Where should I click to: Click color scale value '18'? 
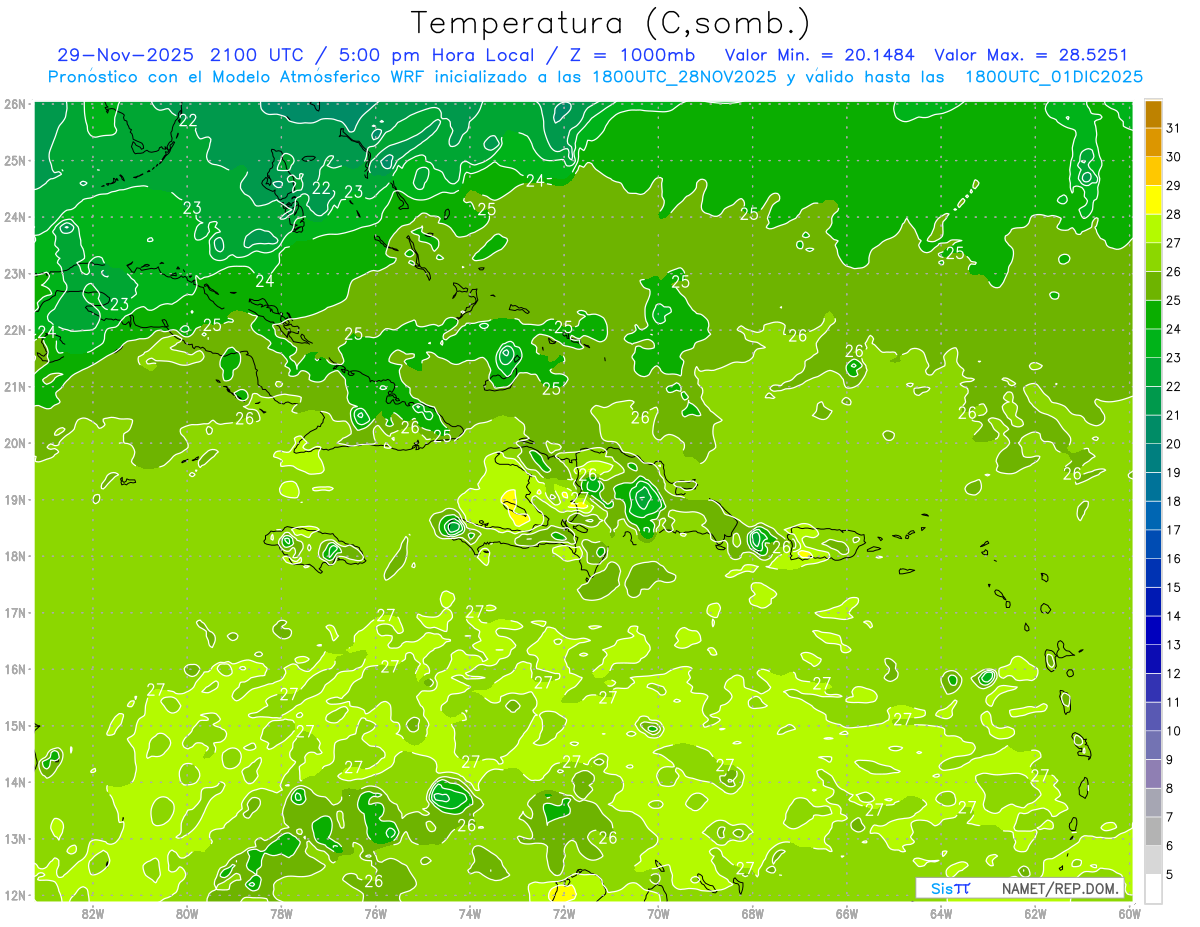pos(1174,501)
